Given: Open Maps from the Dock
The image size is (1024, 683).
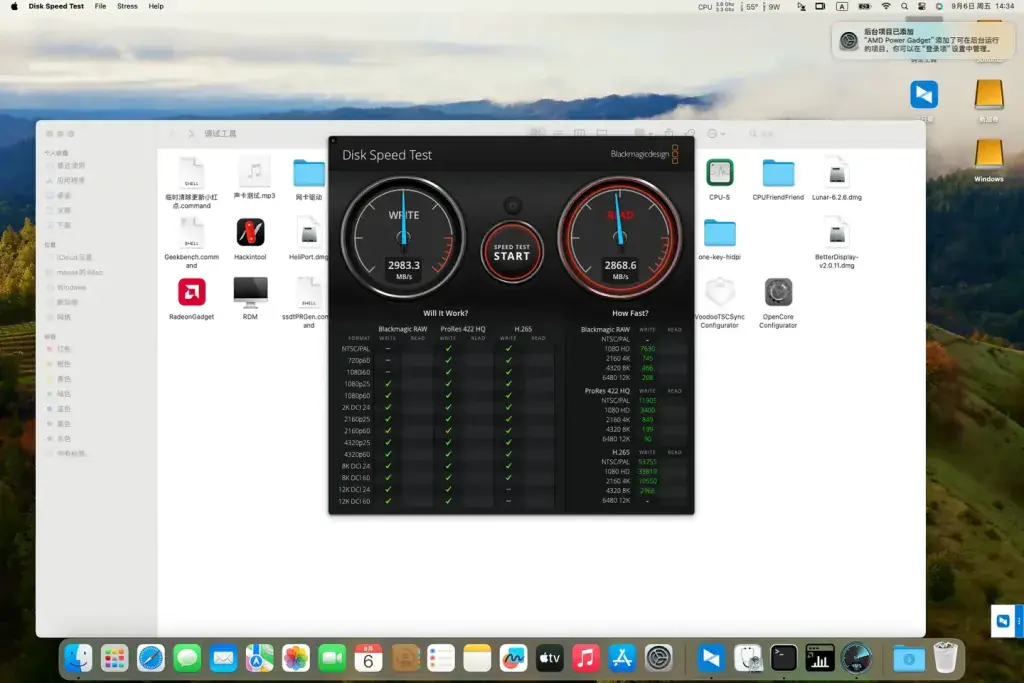Looking at the screenshot, I should tap(259, 658).
